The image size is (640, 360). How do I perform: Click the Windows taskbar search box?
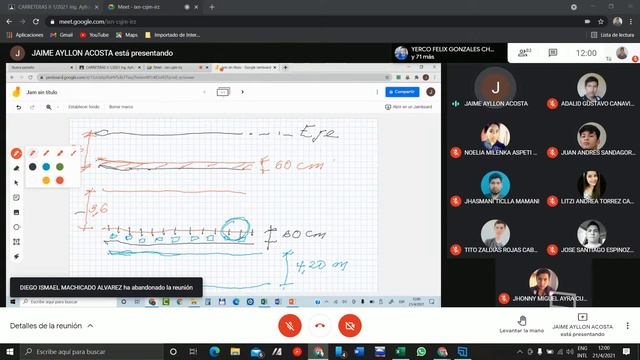[x=91, y=351]
